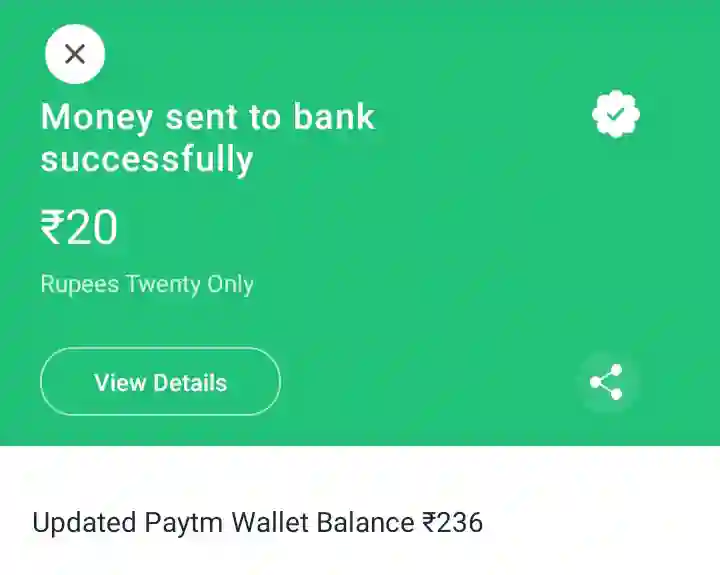Select the 'Money sent to bank successfully' heading
The height and width of the screenshot is (575, 720).
click(208, 138)
